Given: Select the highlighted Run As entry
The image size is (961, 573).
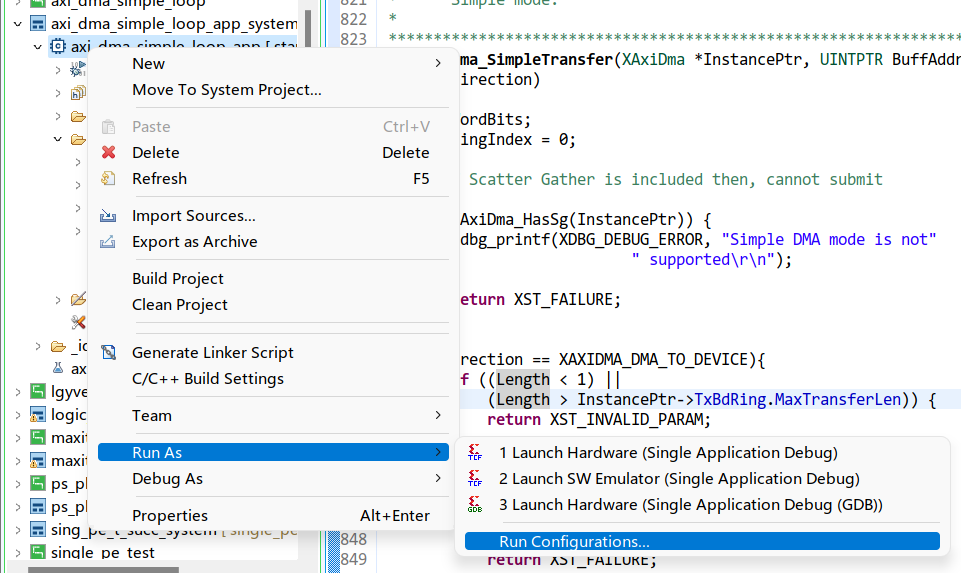Looking at the screenshot, I should click(x=273, y=452).
